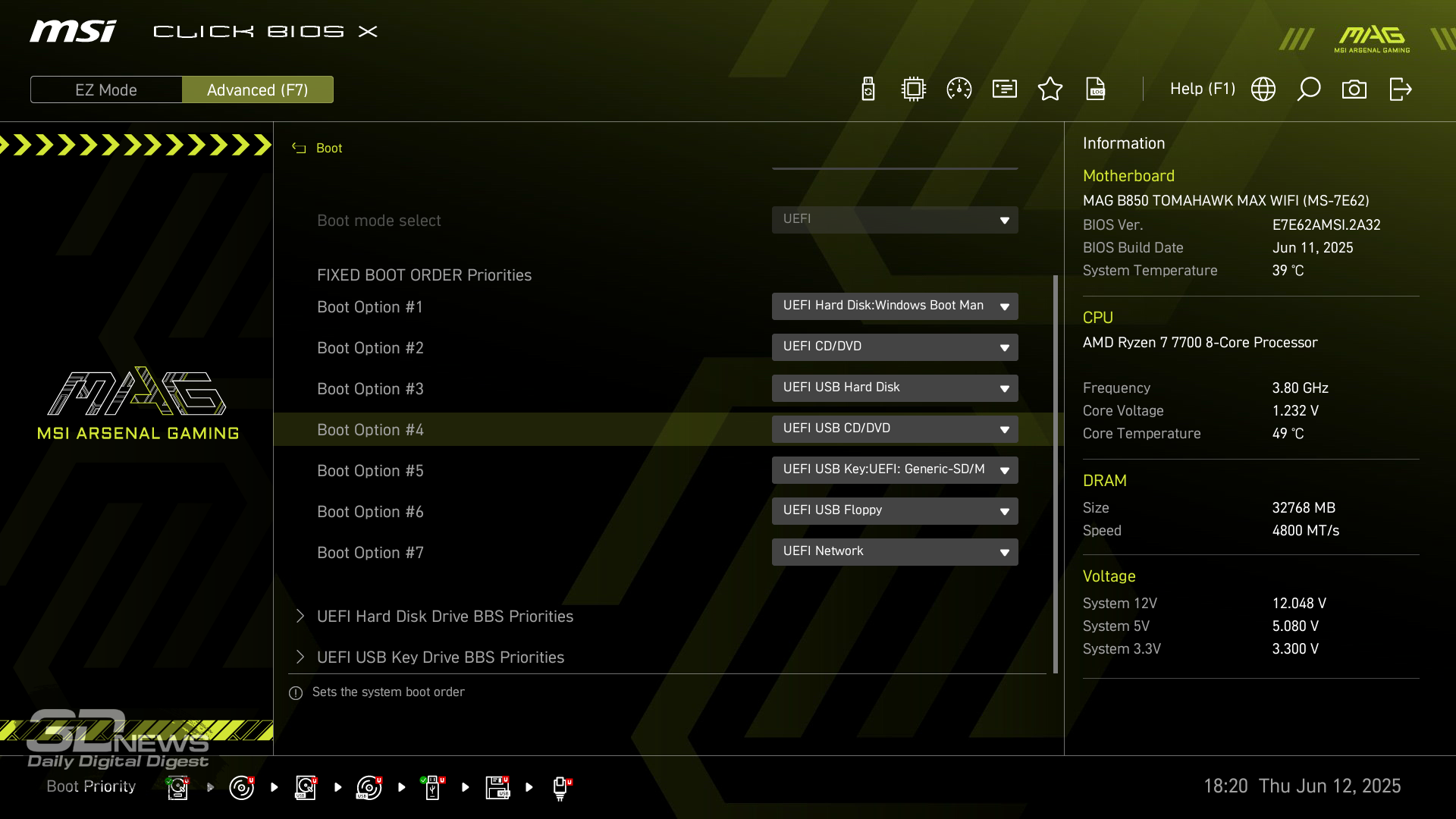
Task: Click the Boot Priority label
Action: point(91,786)
